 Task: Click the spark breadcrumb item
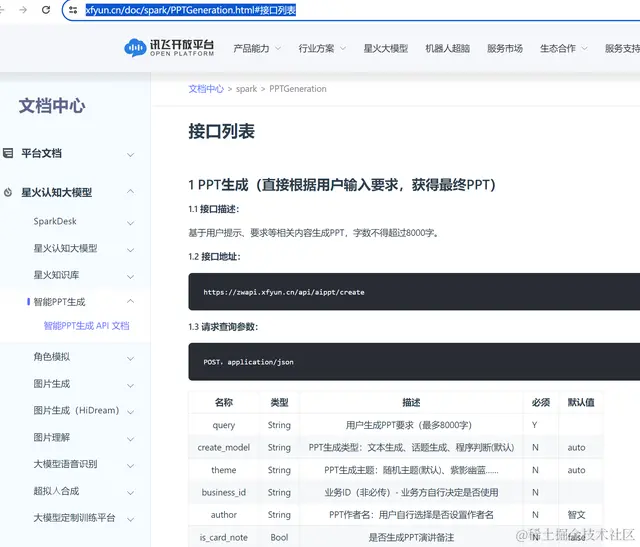247,89
